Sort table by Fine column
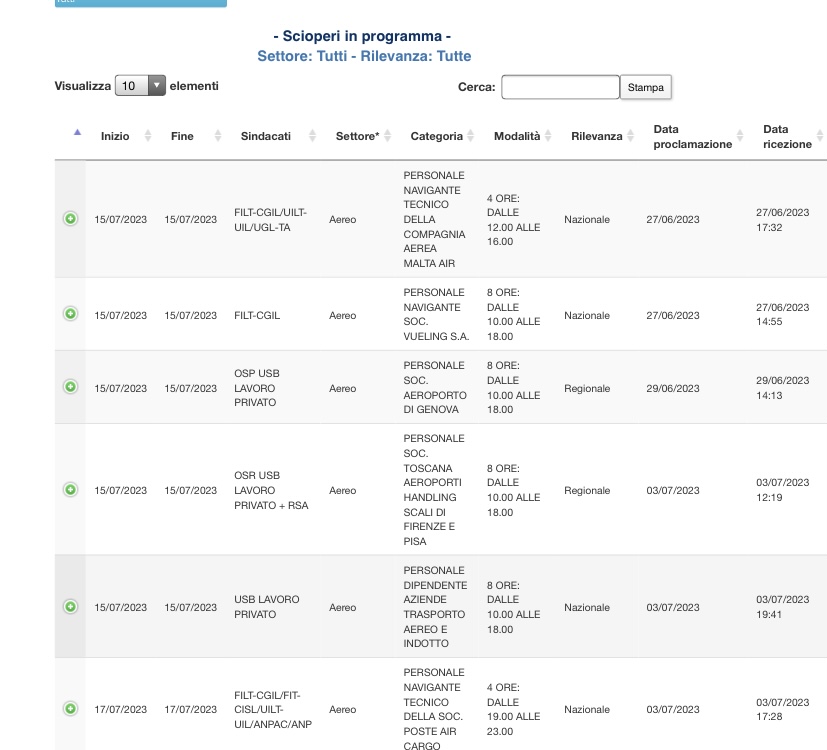Image resolution: width=827 pixels, height=750 pixels. pyautogui.click(x=182, y=136)
